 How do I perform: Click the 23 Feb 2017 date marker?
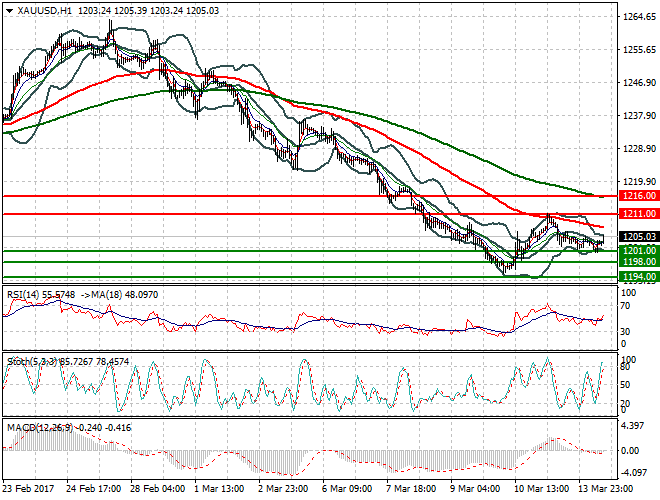pos(29,488)
